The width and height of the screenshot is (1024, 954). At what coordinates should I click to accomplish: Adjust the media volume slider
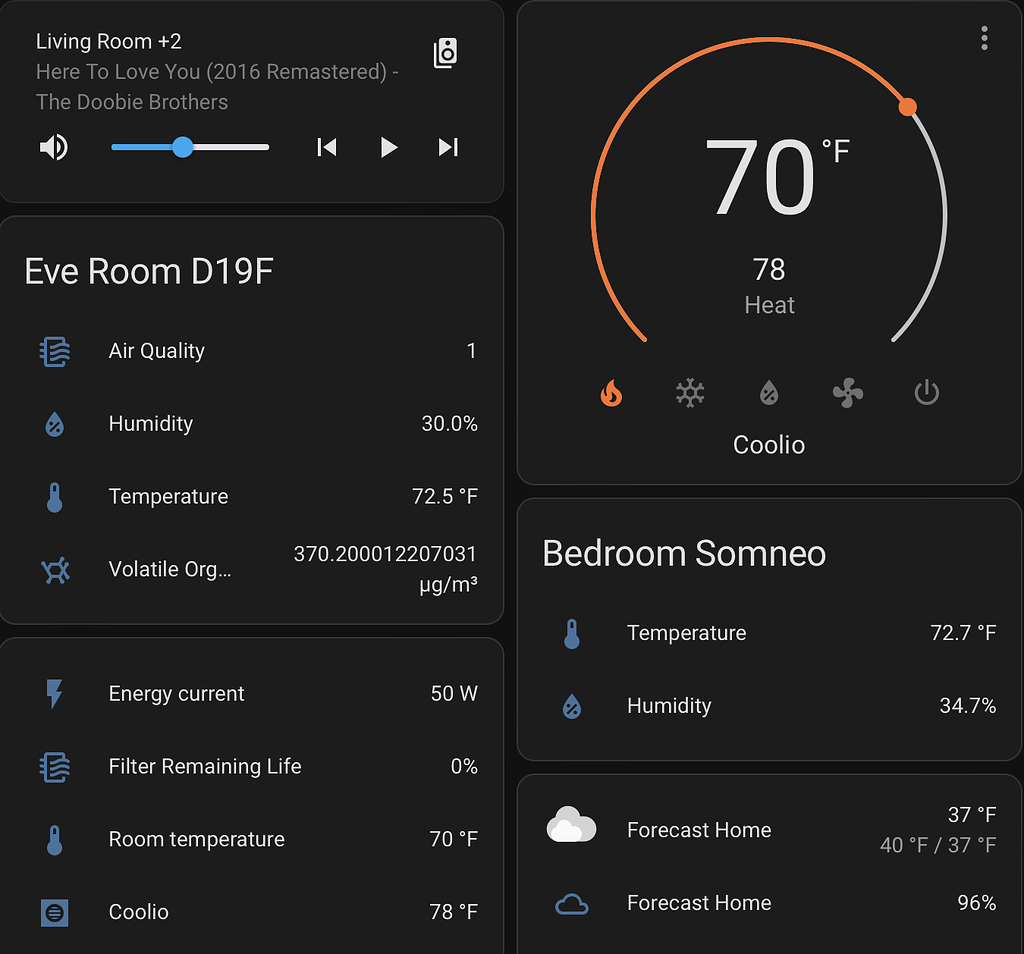tap(183, 147)
